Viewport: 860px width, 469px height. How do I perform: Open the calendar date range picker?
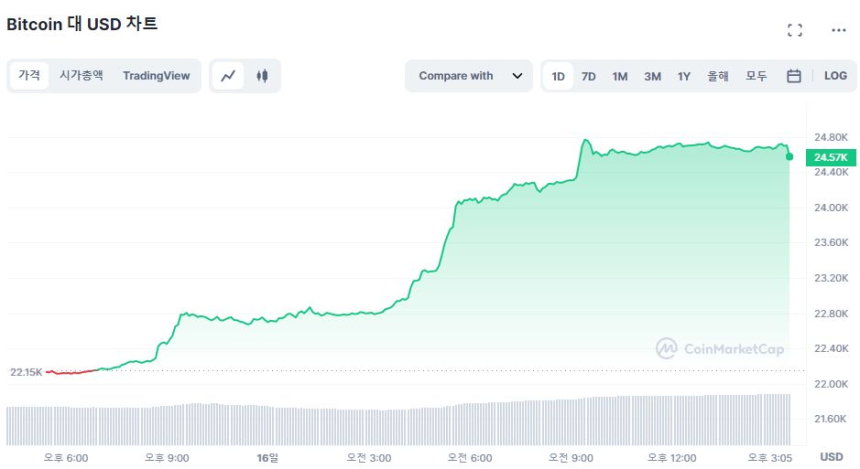(794, 76)
